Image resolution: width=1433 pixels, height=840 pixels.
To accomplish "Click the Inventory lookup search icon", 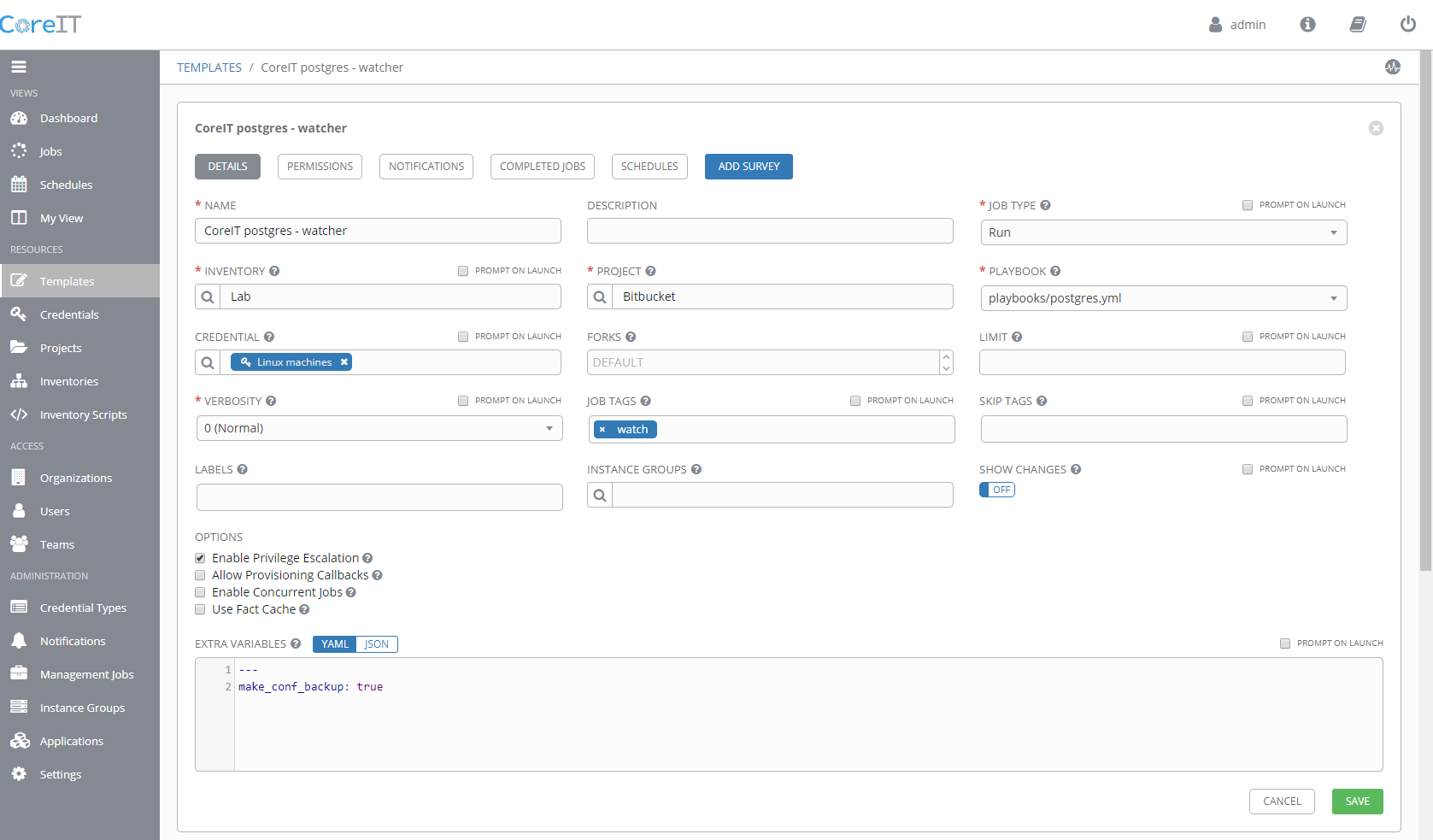I will [x=208, y=297].
